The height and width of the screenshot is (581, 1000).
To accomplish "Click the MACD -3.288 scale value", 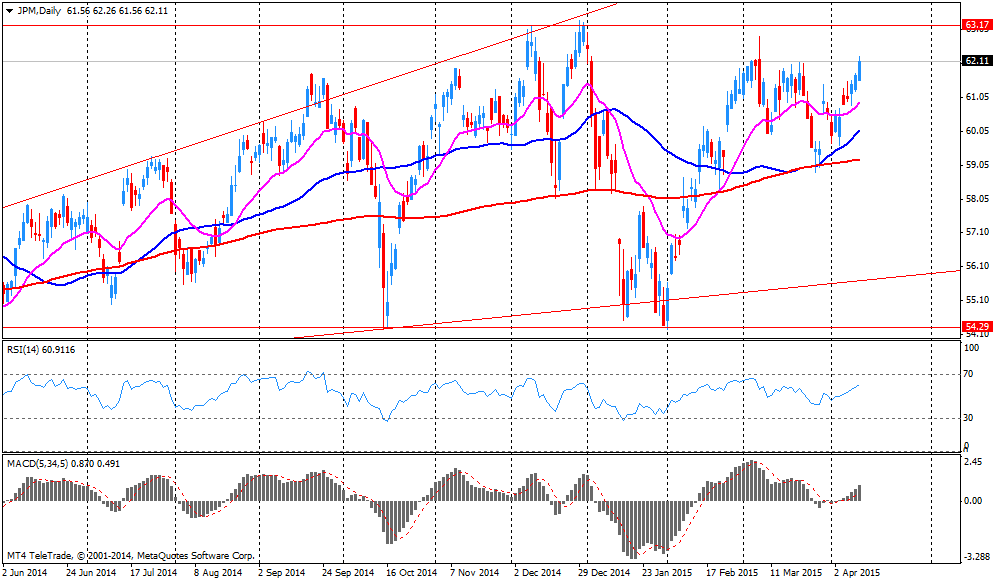I will pos(976,557).
